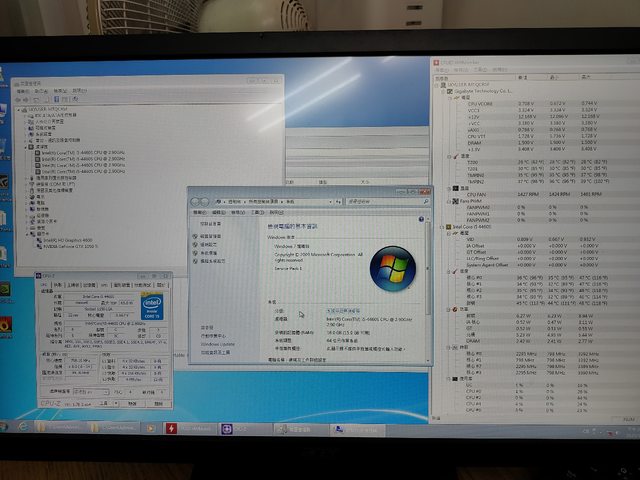640x480 pixels.
Task: Click the back arrow in System window
Action: [x=196, y=199]
